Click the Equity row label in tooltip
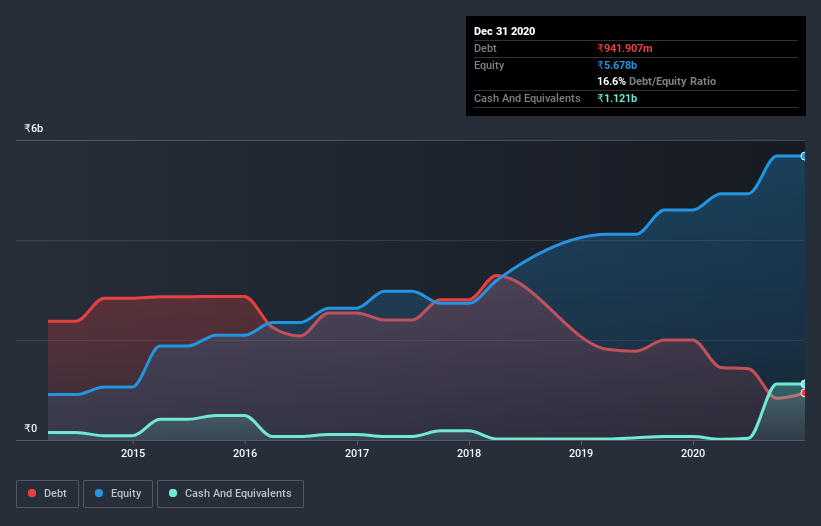 (x=489, y=65)
